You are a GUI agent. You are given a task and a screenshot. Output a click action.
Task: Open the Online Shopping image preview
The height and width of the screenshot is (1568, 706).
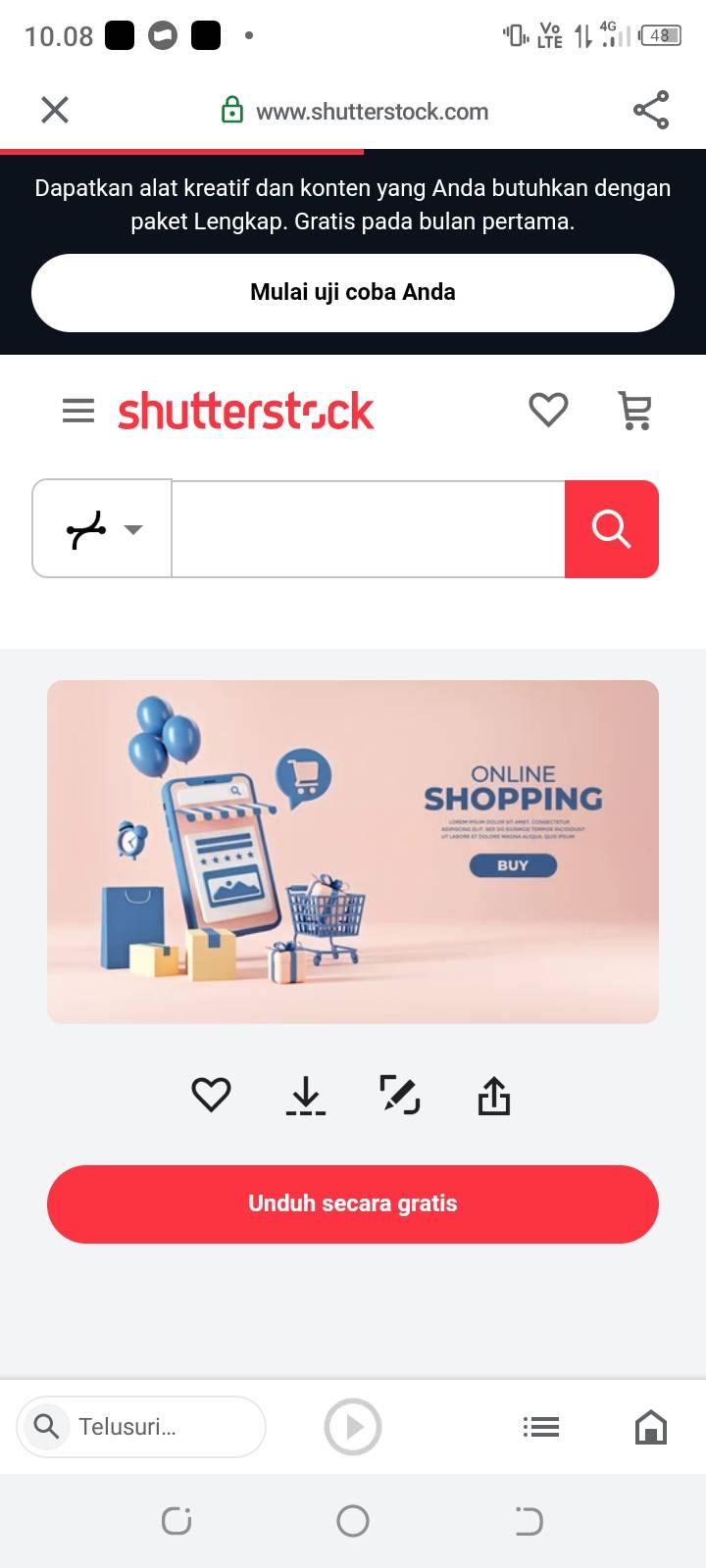353,852
